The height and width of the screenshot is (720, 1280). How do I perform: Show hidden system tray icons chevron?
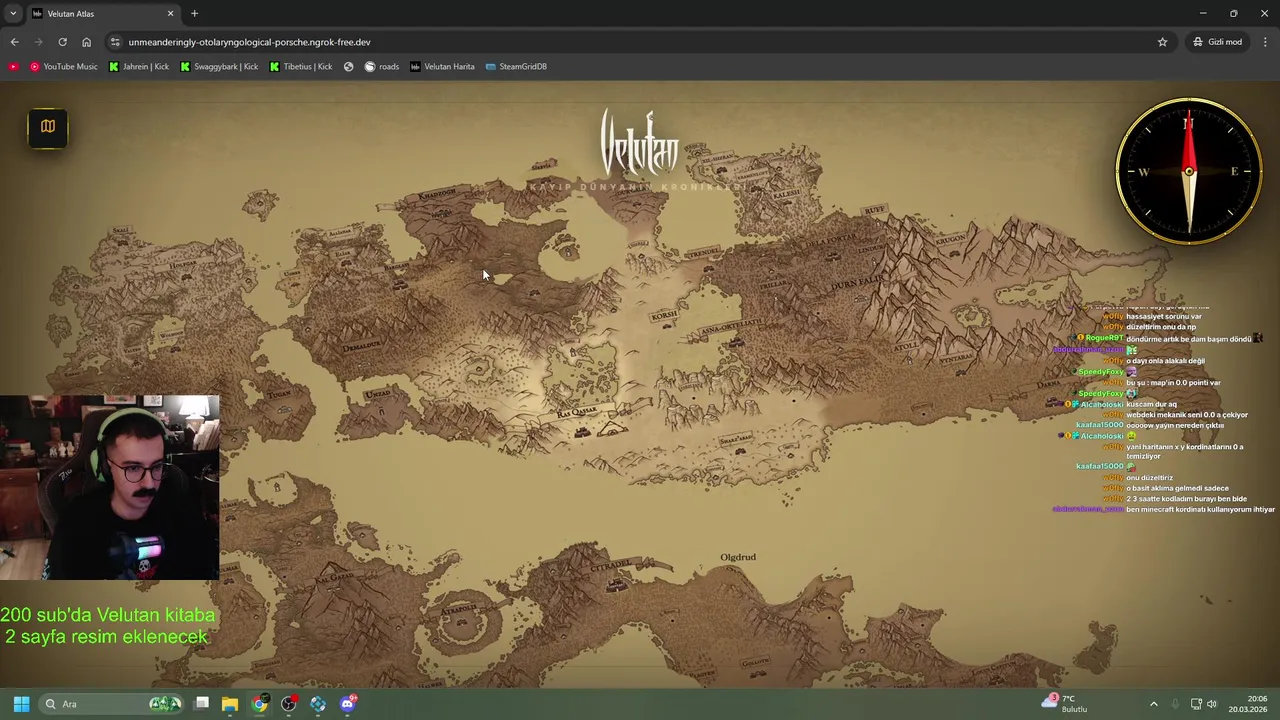[1153, 704]
